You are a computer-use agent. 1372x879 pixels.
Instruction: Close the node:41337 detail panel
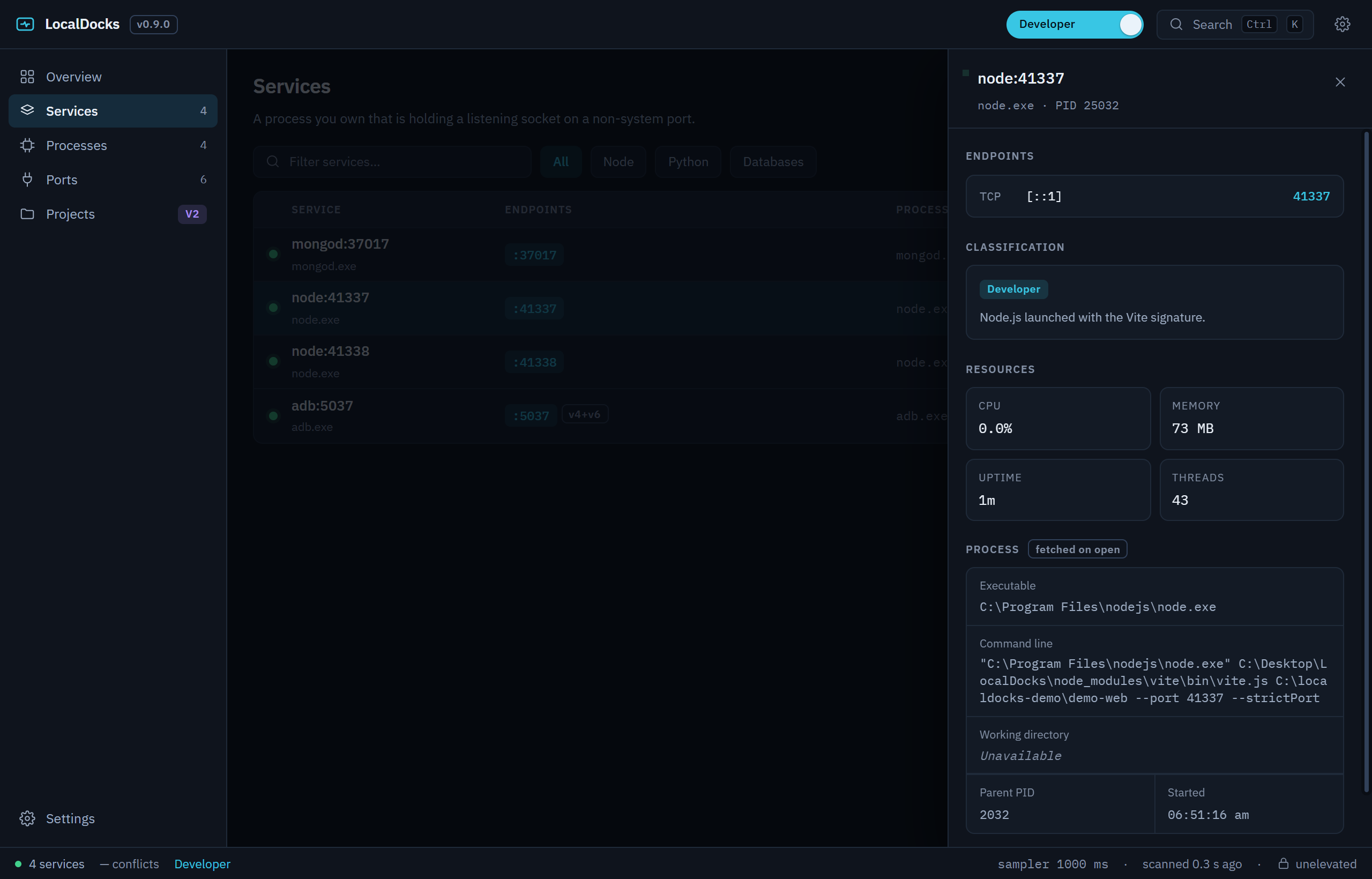tap(1340, 82)
